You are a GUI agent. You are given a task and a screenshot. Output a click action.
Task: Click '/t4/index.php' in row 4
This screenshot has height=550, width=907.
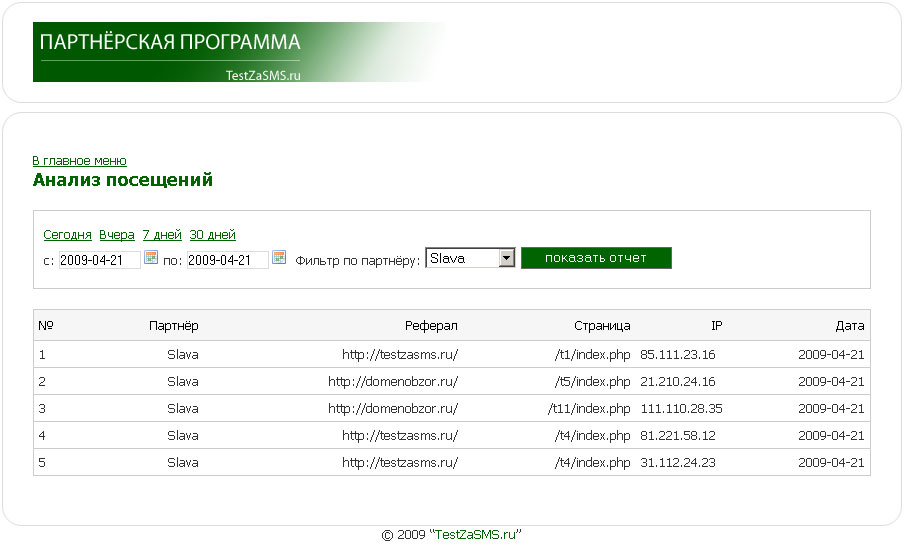[592, 435]
